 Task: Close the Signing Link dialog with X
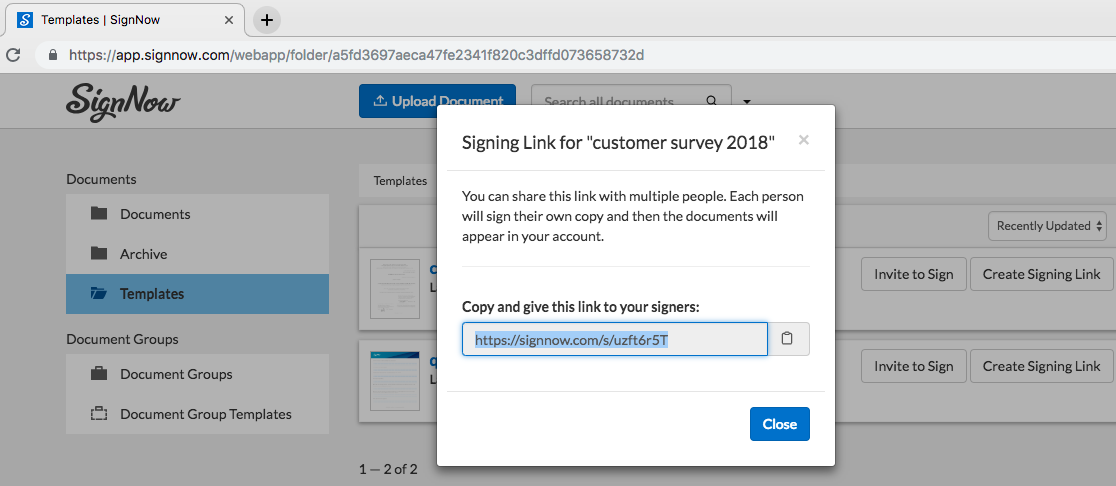803,141
